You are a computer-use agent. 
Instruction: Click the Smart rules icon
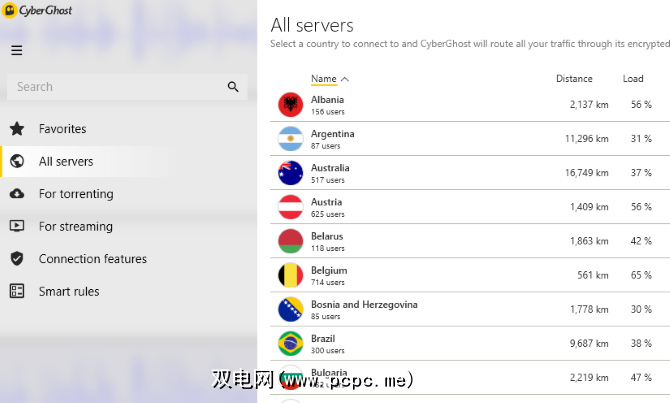click(17, 291)
